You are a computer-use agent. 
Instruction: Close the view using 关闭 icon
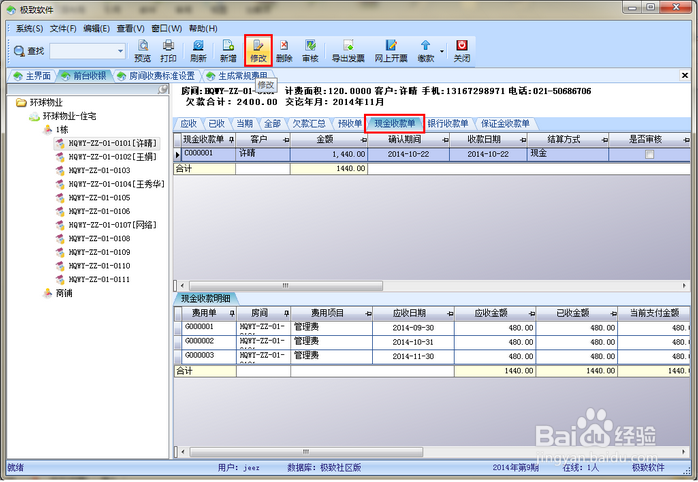pyautogui.click(x=462, y=51)
